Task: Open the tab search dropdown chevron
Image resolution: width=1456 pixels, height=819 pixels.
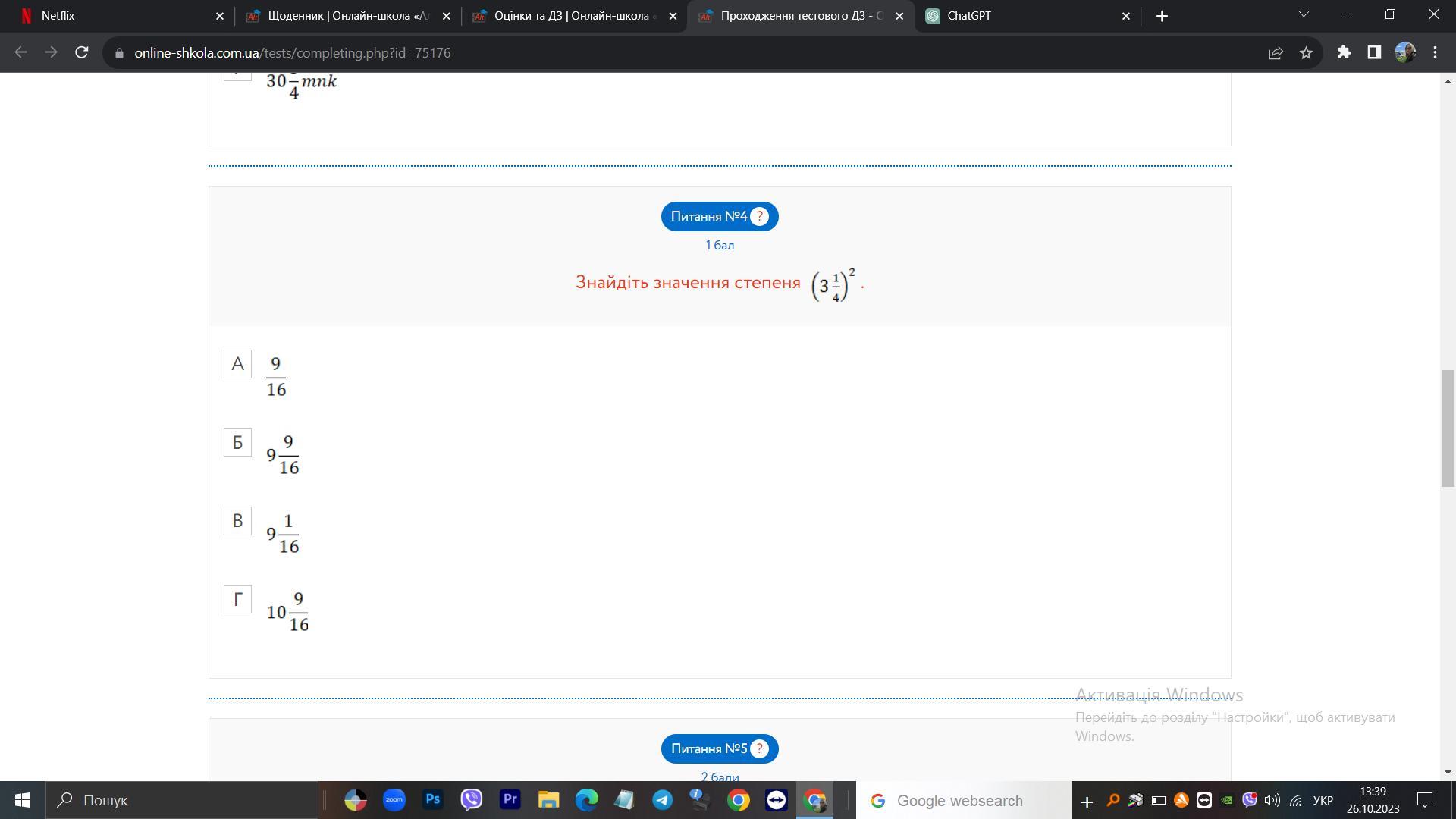Action: [1304, 15]
